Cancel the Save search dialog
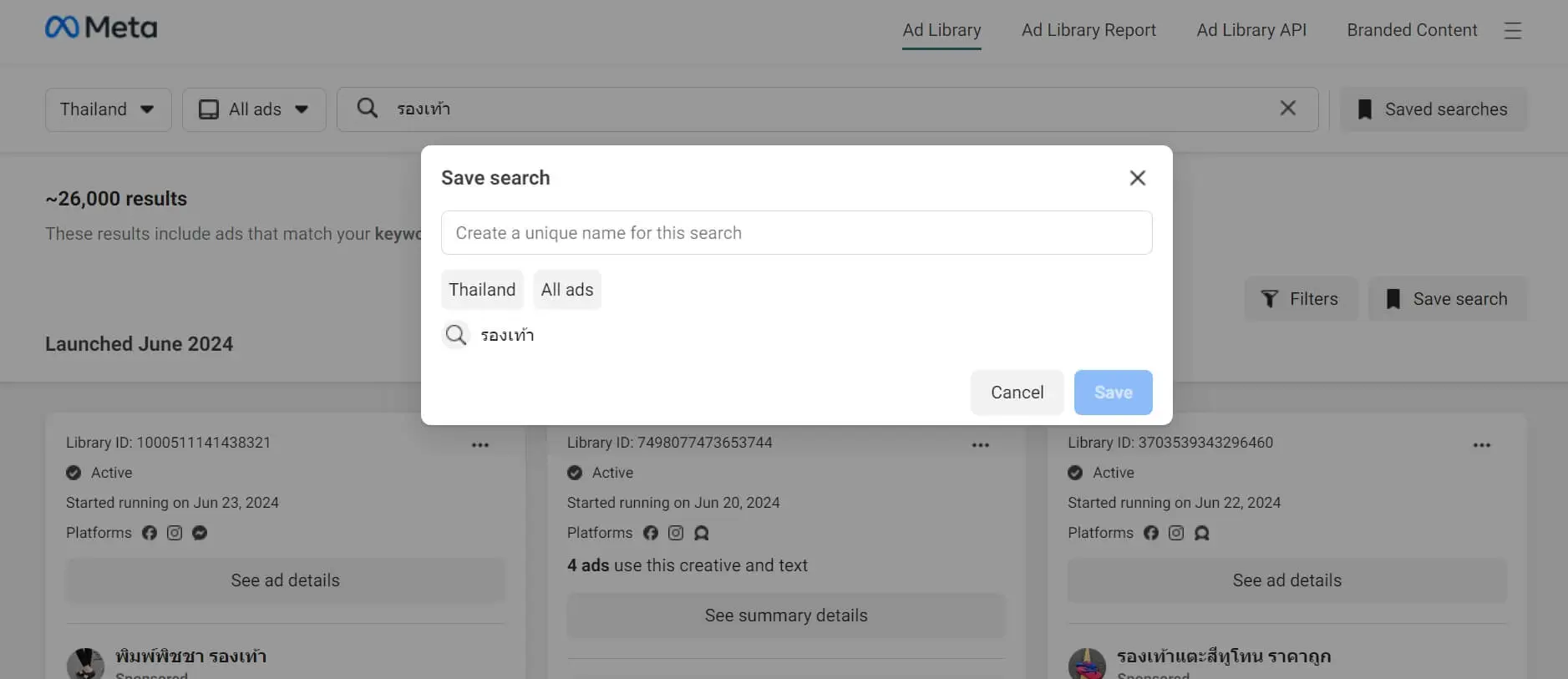 tap(1017, 393)
